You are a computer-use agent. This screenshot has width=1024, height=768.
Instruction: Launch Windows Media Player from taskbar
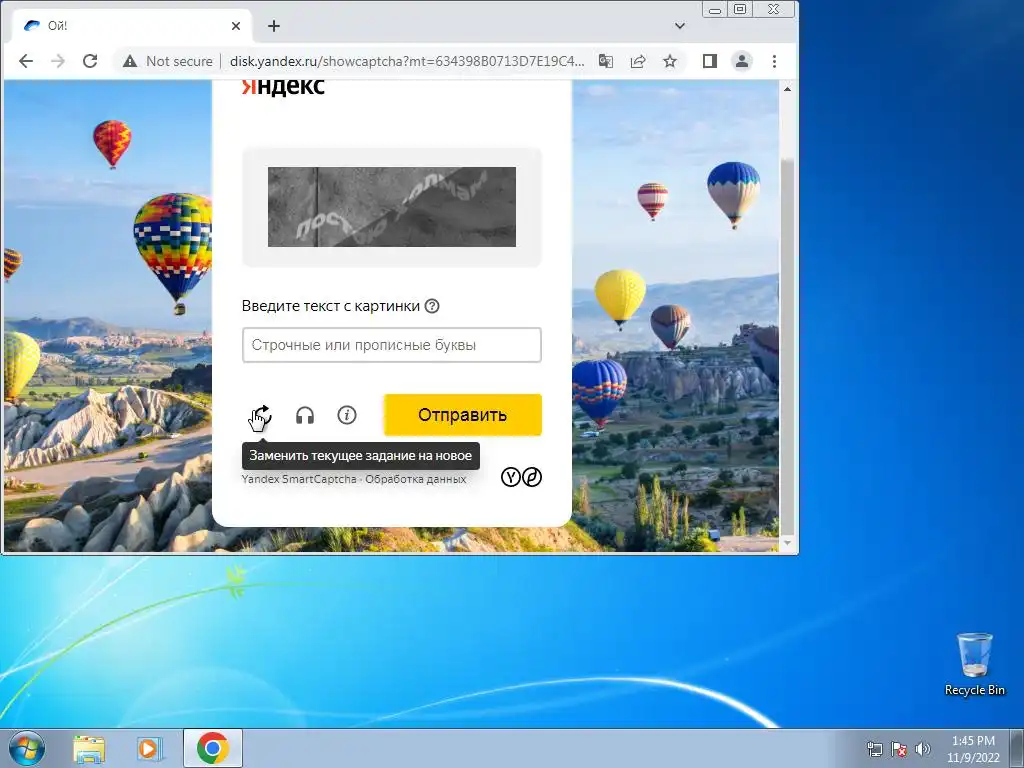[150, 749]
